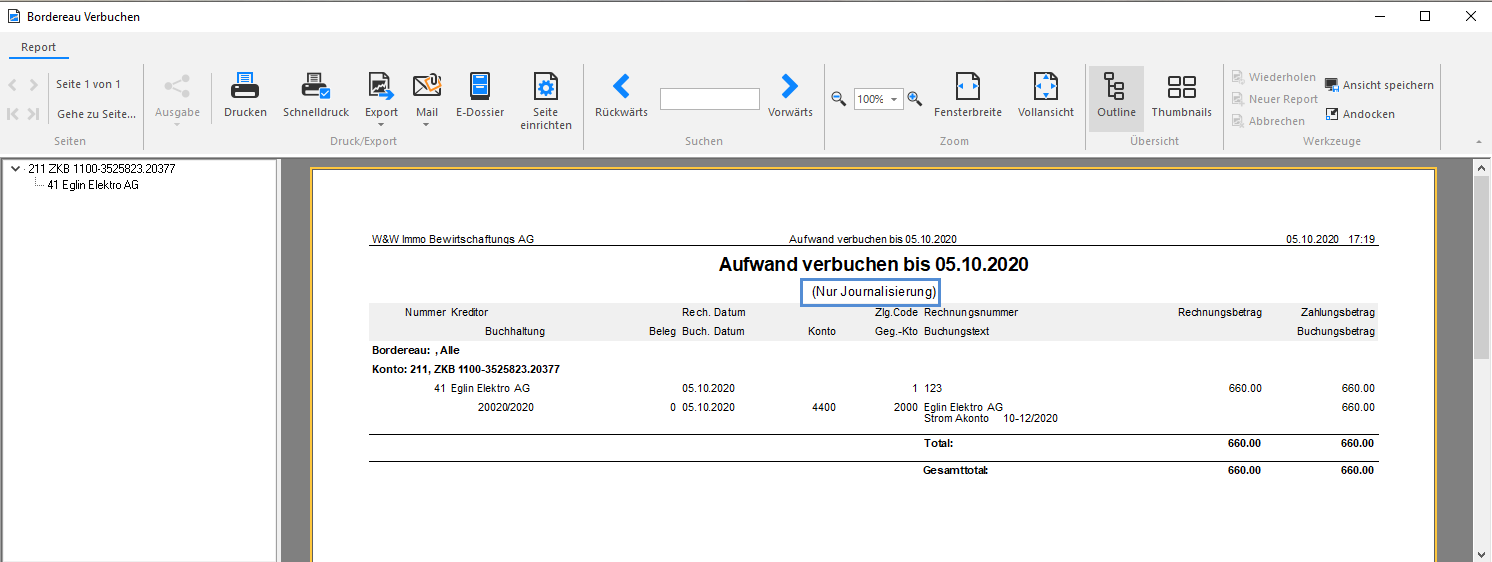
Task: Click account number 4400 in report
Action: coord(824,407)
